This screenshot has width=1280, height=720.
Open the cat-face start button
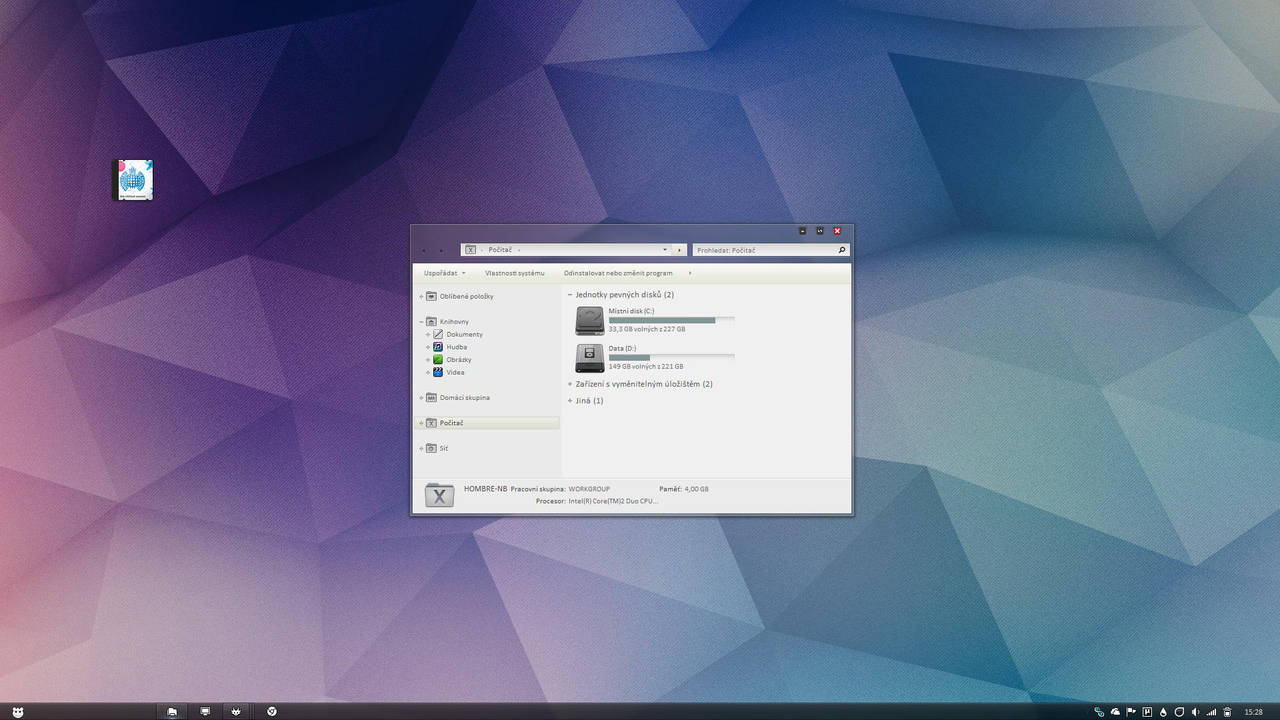[17, 712]
